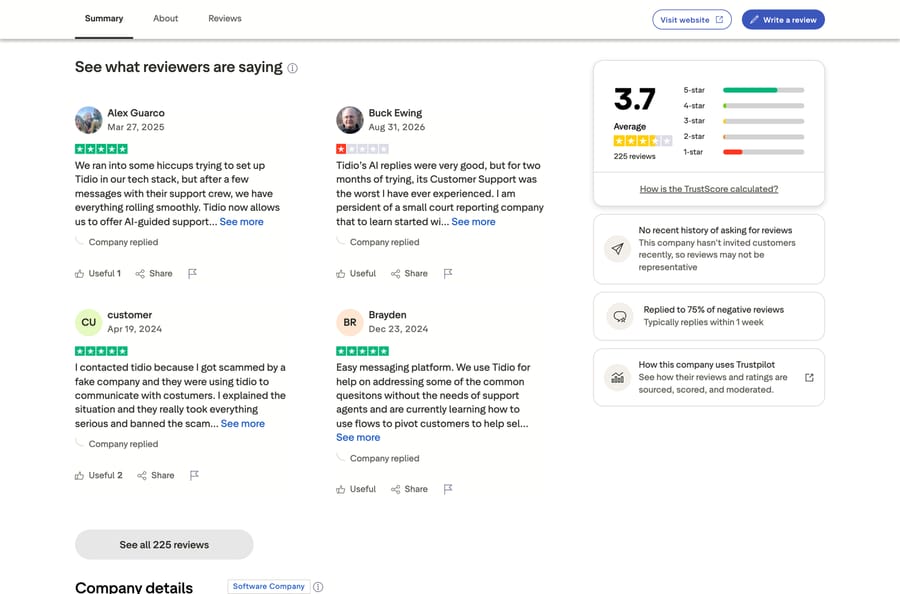This screenshot has height=594, width=900.
Task: Share Brayden's review
Action: coord(409,489)
